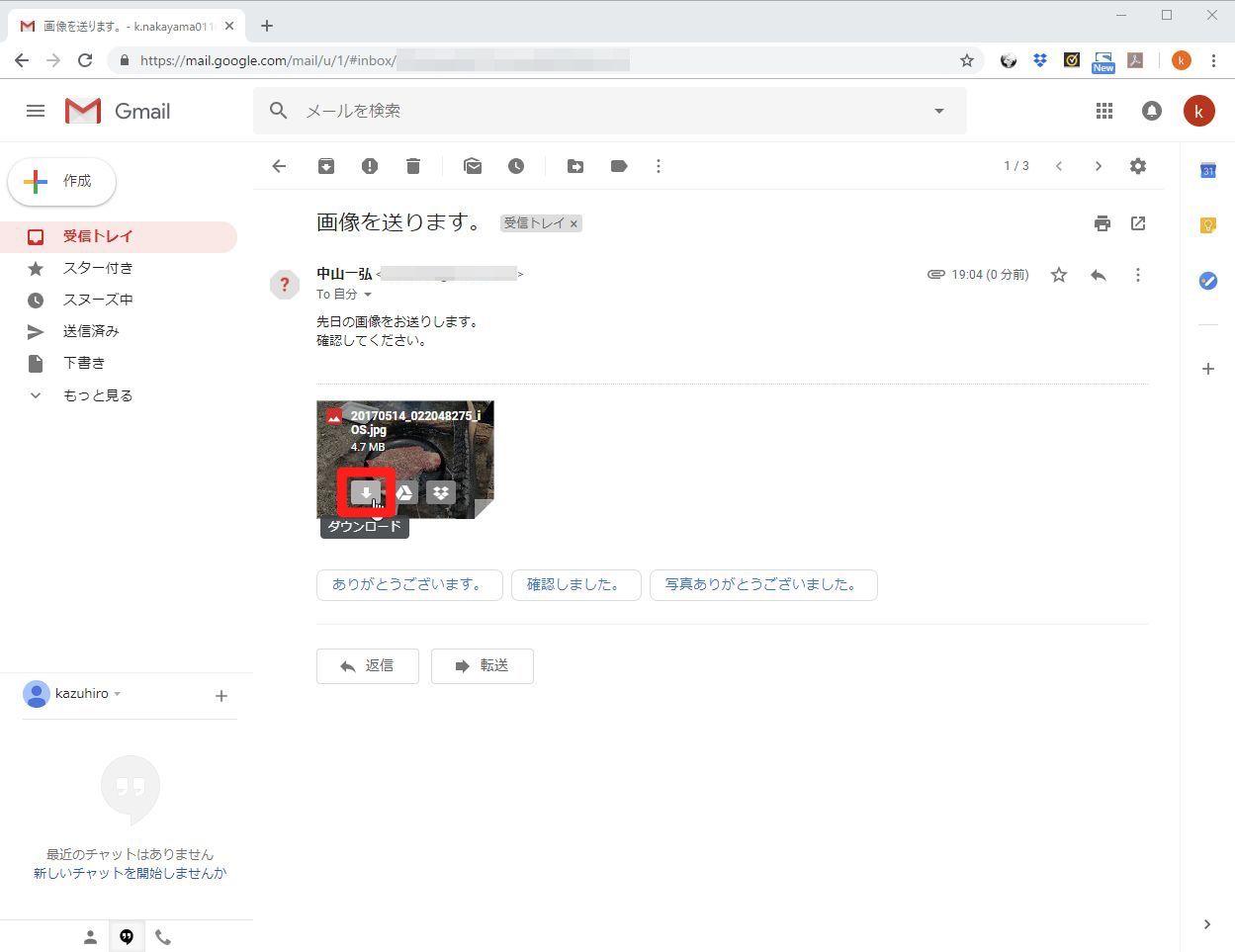The height and width of the screenshot is (952, 1235).
Task: Star the message from 中山一弘
Action: click(x=1059, y=275)
